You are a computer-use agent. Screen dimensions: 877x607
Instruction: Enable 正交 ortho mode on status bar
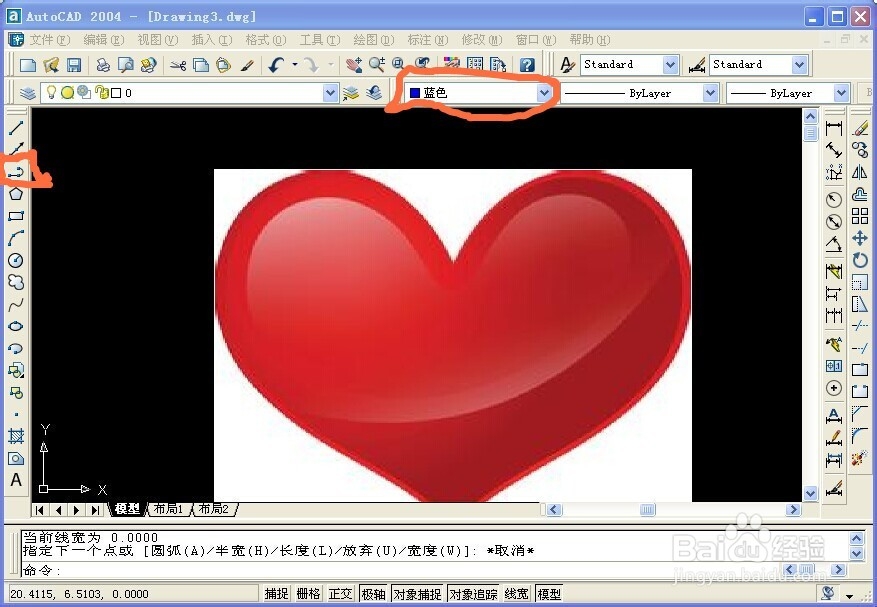[x=340, y=592]
